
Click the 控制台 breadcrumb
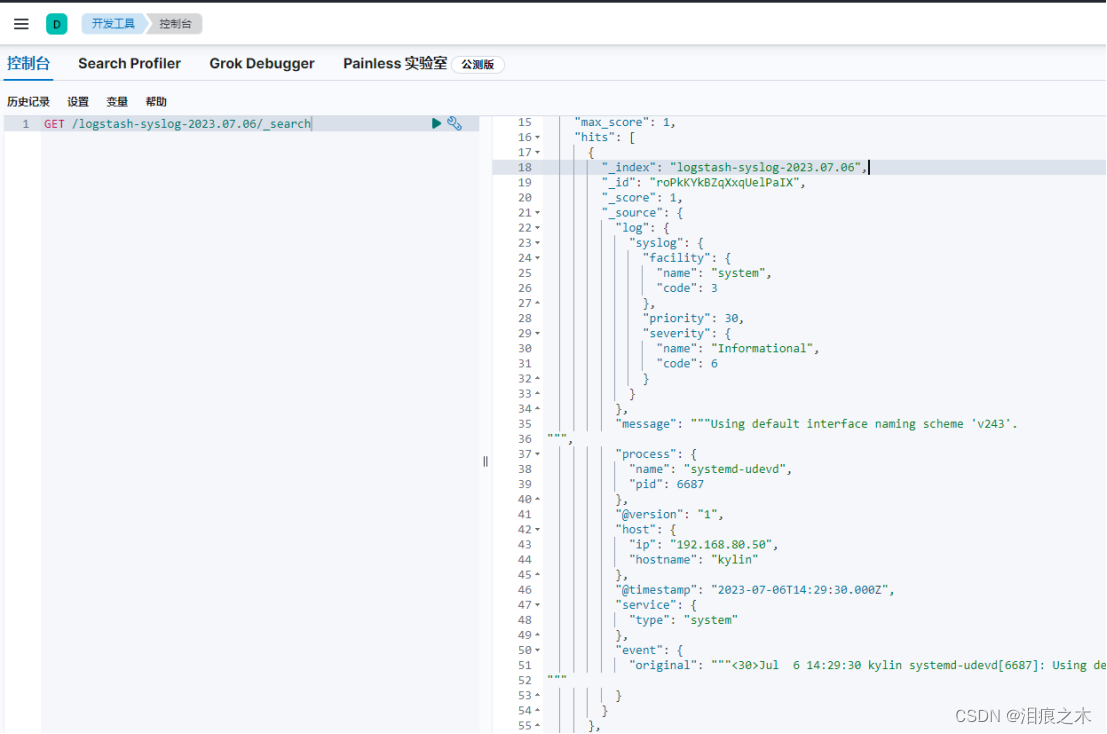point(174,23)
